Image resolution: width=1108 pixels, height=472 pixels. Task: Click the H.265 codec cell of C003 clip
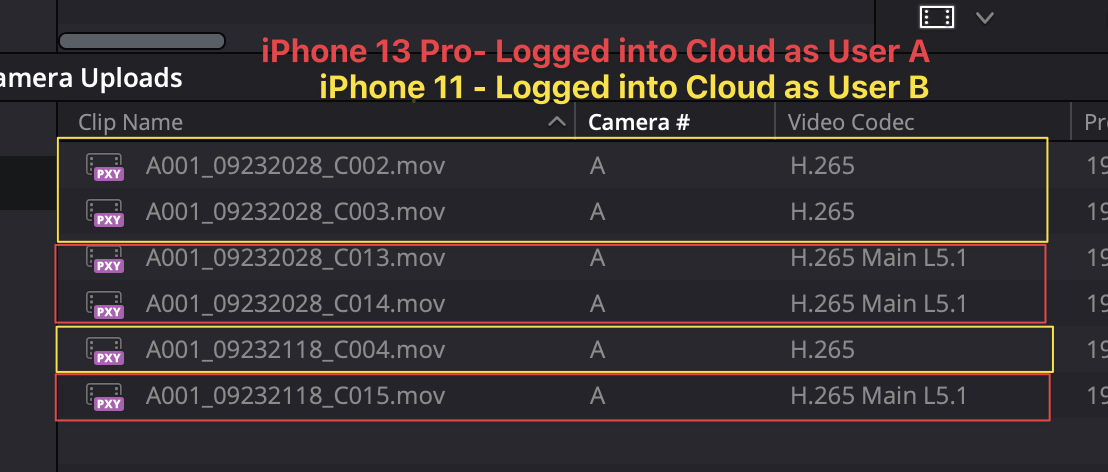click(823, 212)
